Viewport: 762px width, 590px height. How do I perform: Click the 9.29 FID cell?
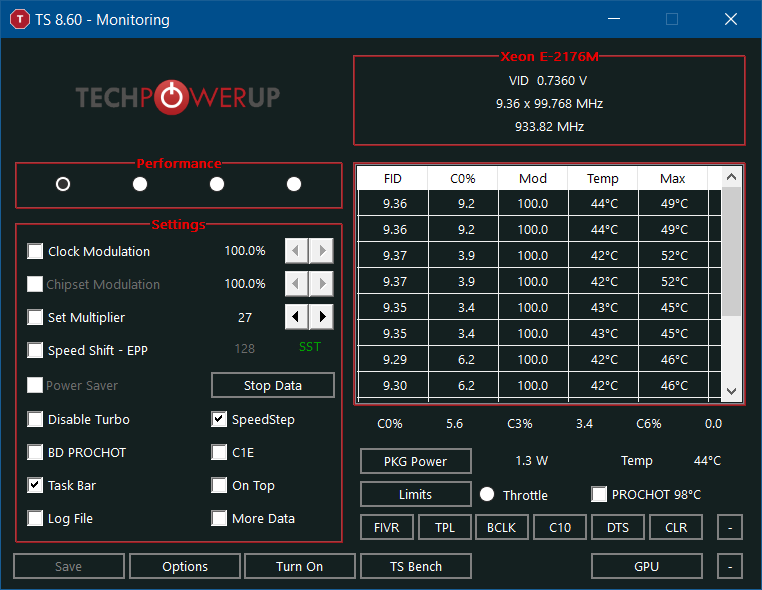394,360
